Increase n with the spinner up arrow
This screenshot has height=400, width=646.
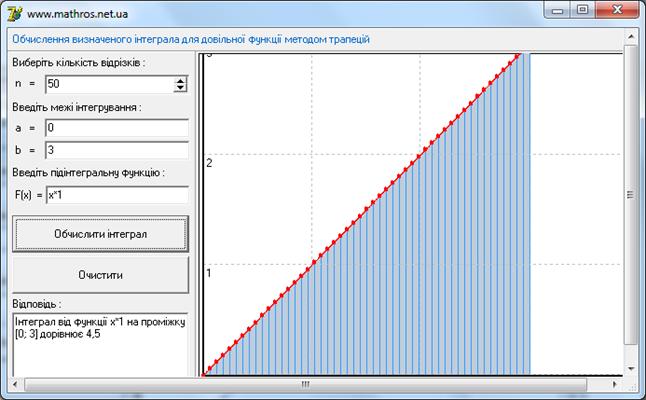click(180, 80)
